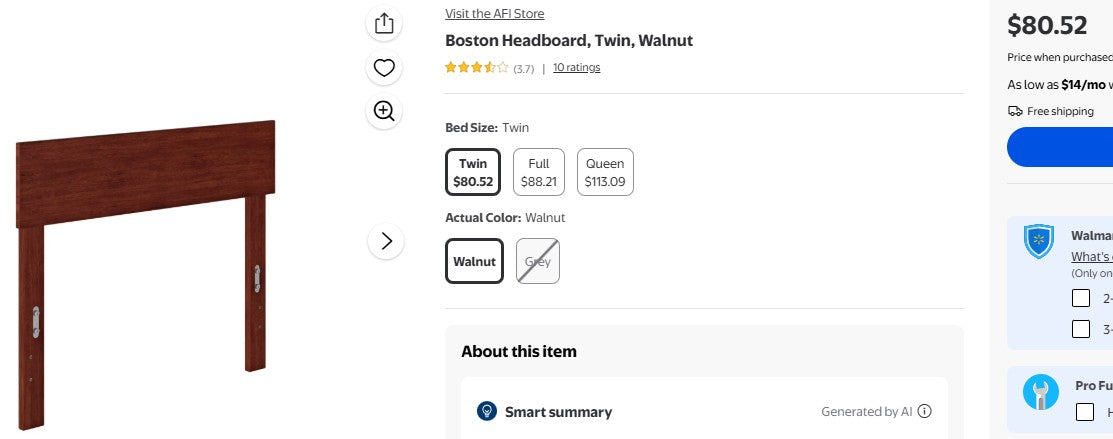Click the Smart summary lightbulb icon
The width and height of the screenshot is (1113, 439).
point(487,411)
